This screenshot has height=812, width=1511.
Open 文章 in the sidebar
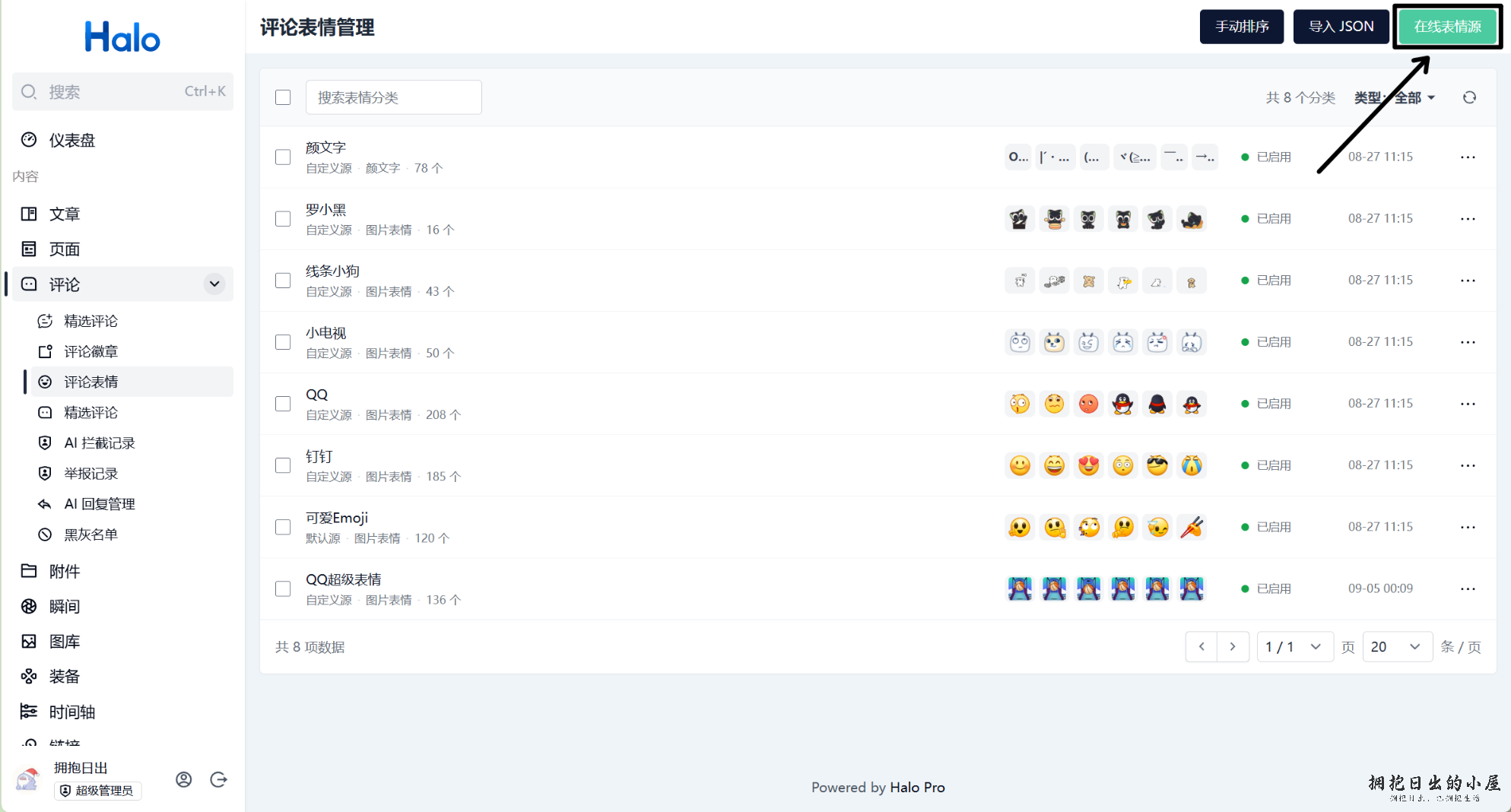coord(122,214)
